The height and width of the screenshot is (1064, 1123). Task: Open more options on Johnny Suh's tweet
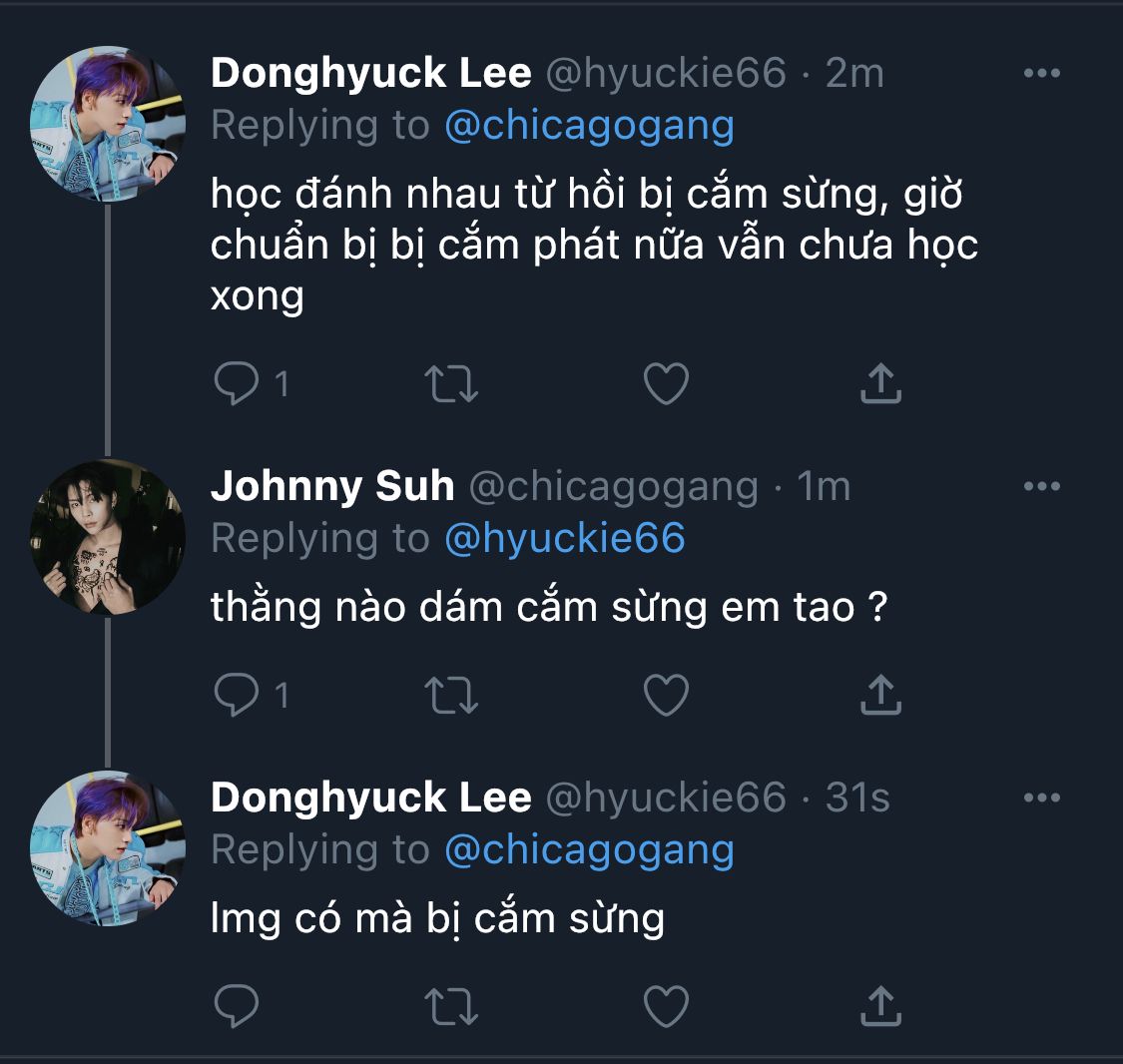click(1042, 486)
